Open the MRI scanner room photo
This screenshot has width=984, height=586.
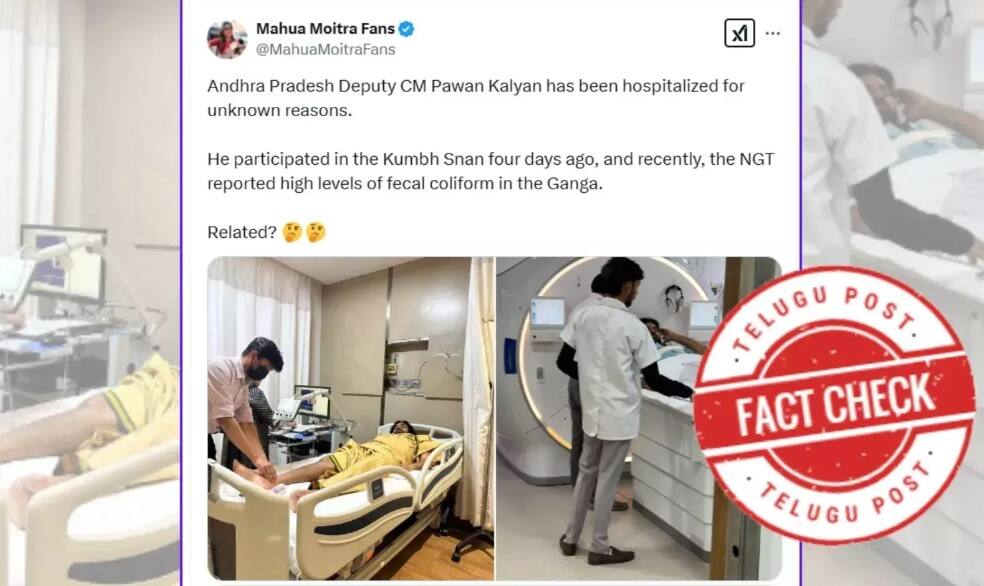[638, 418]
